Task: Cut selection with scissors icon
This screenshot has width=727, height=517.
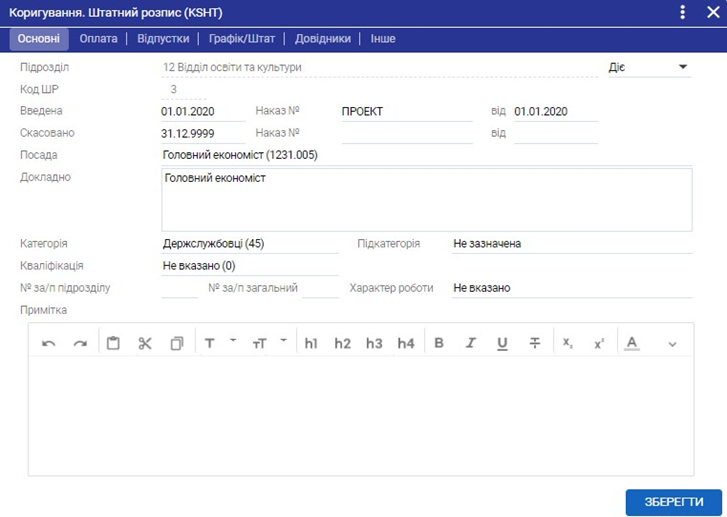Action: (145, 343)
